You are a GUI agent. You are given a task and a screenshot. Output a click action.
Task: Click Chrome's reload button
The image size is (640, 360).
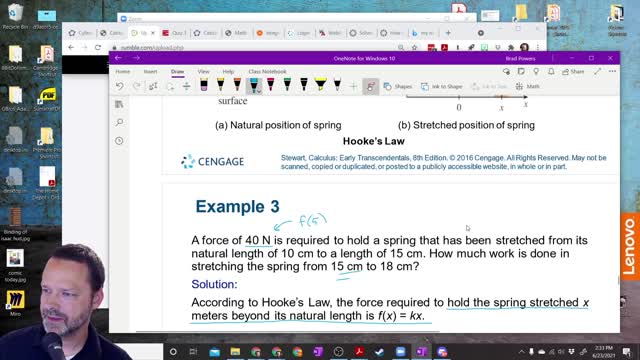point(98,47)
